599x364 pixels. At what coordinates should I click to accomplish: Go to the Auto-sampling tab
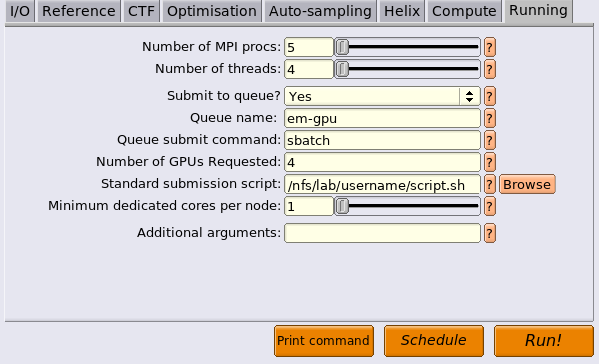[320, 11]
